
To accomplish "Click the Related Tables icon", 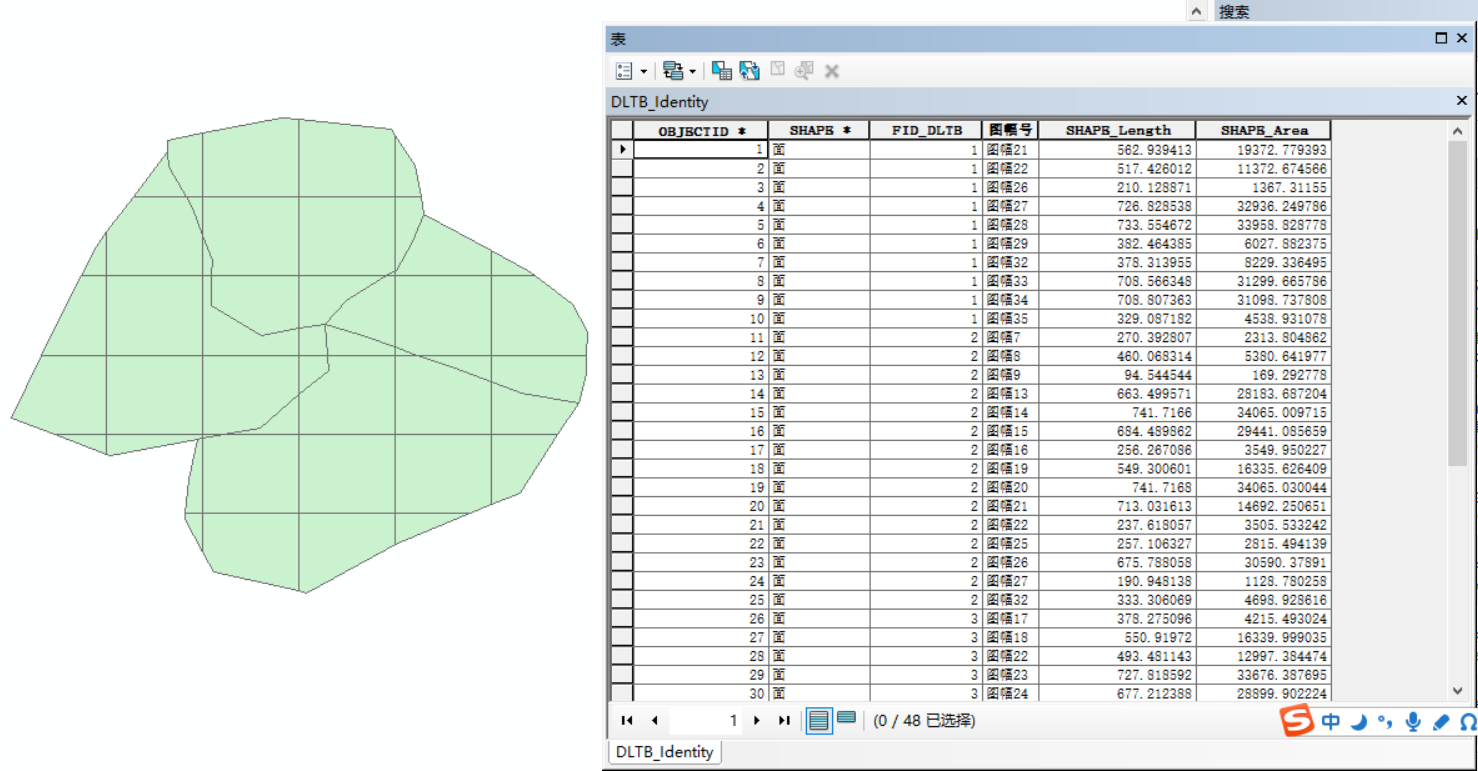I will tap(673, 70).
